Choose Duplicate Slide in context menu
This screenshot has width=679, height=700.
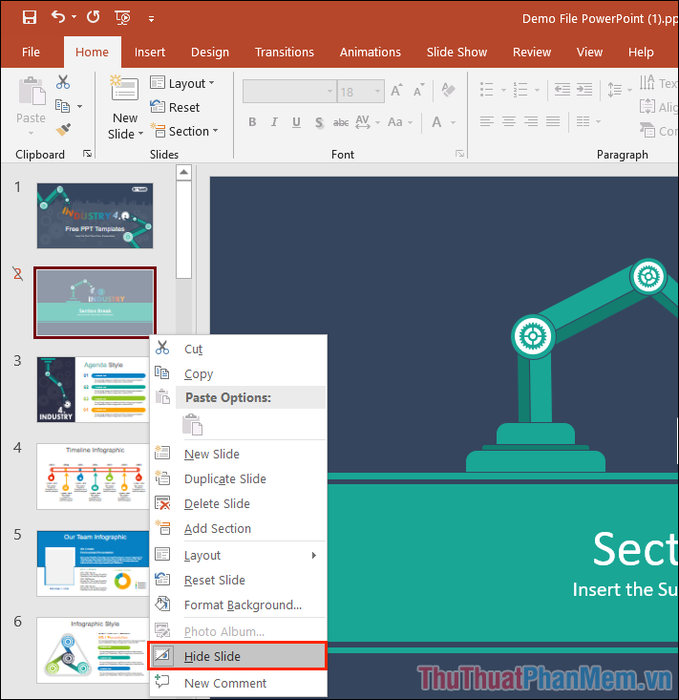click(x=238, y=479)
